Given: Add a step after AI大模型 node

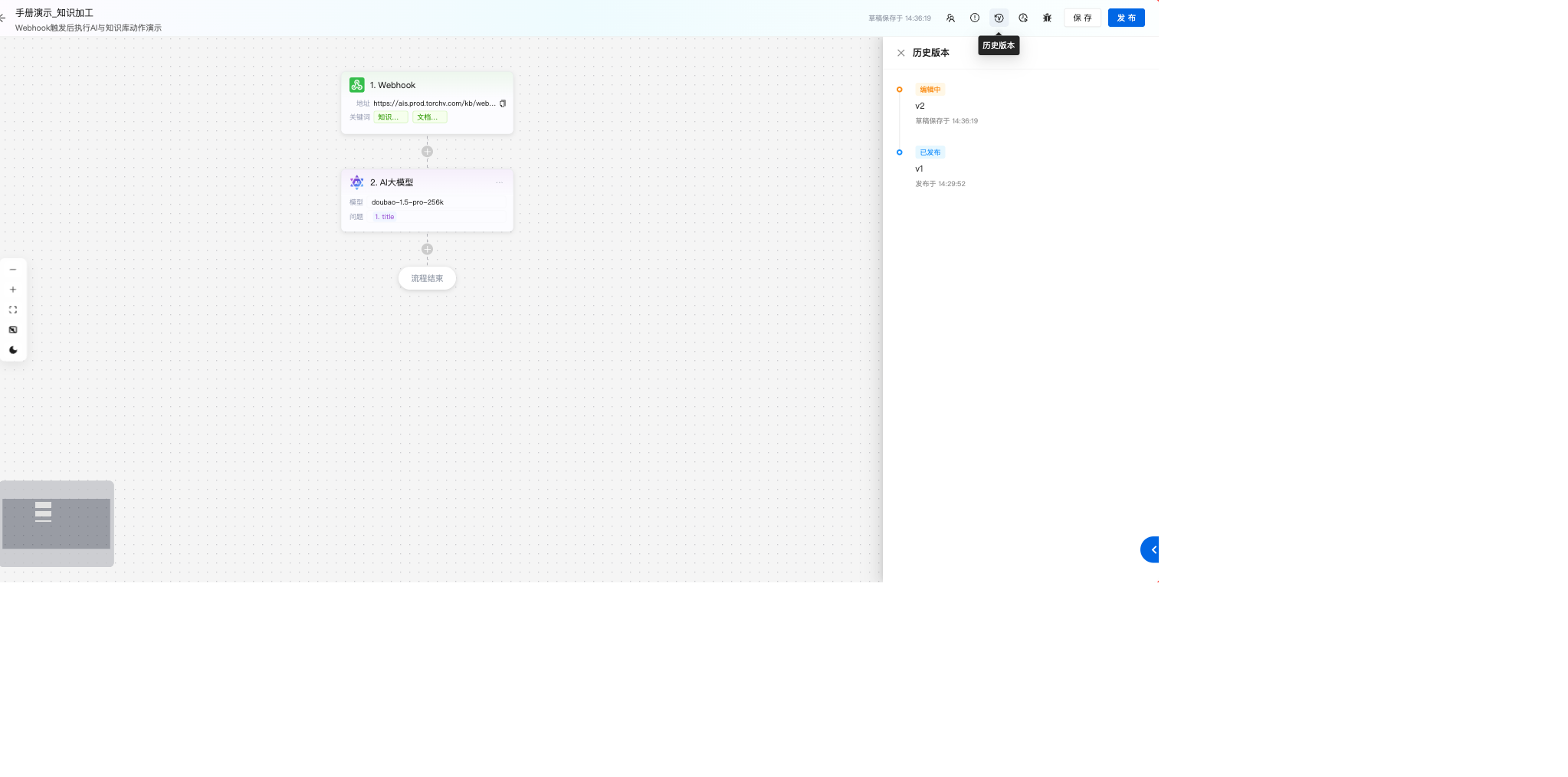Looking at the screenshot, I should tap(427, 249).
